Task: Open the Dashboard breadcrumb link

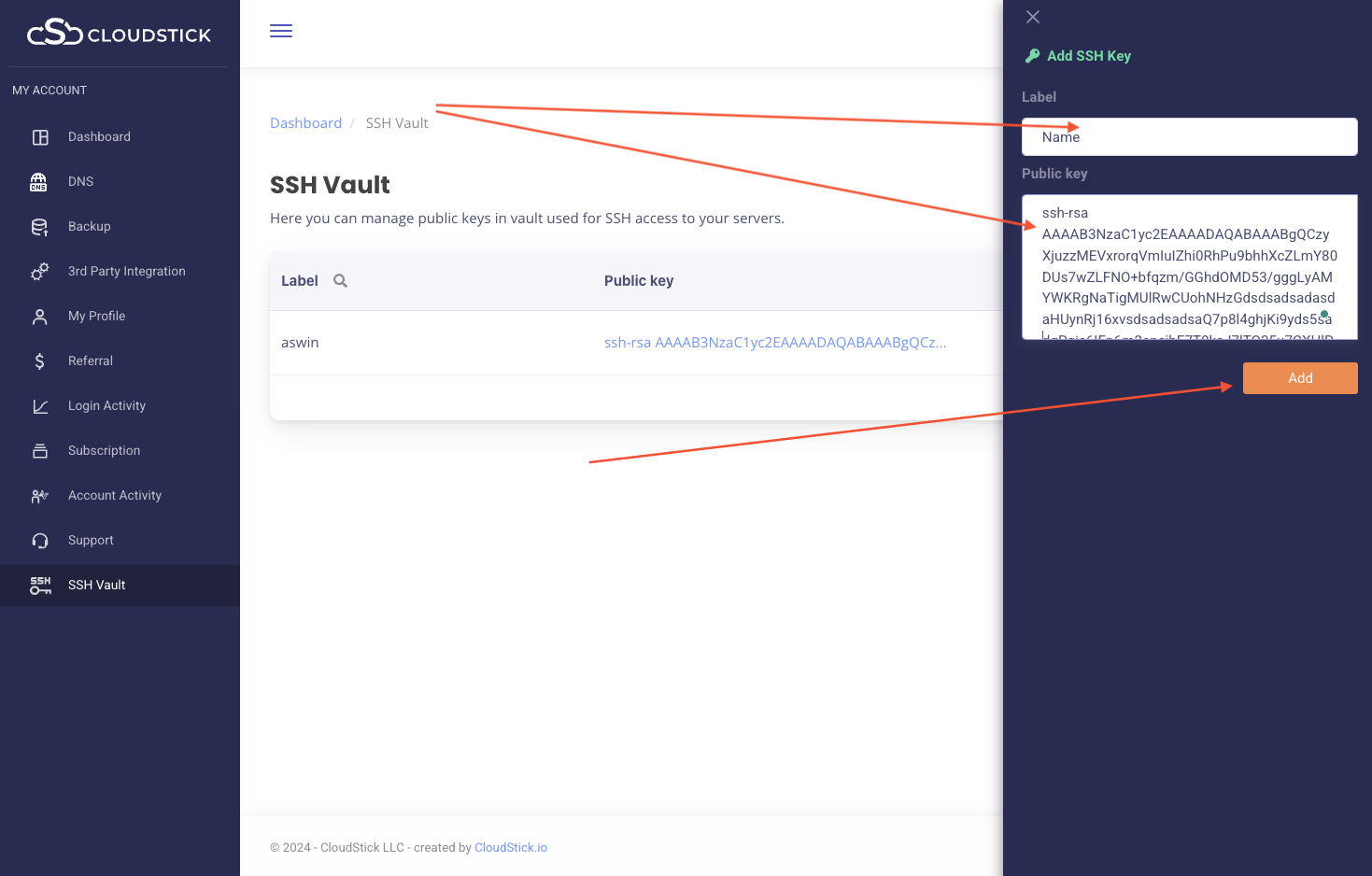Action: [x=305, y=122]
